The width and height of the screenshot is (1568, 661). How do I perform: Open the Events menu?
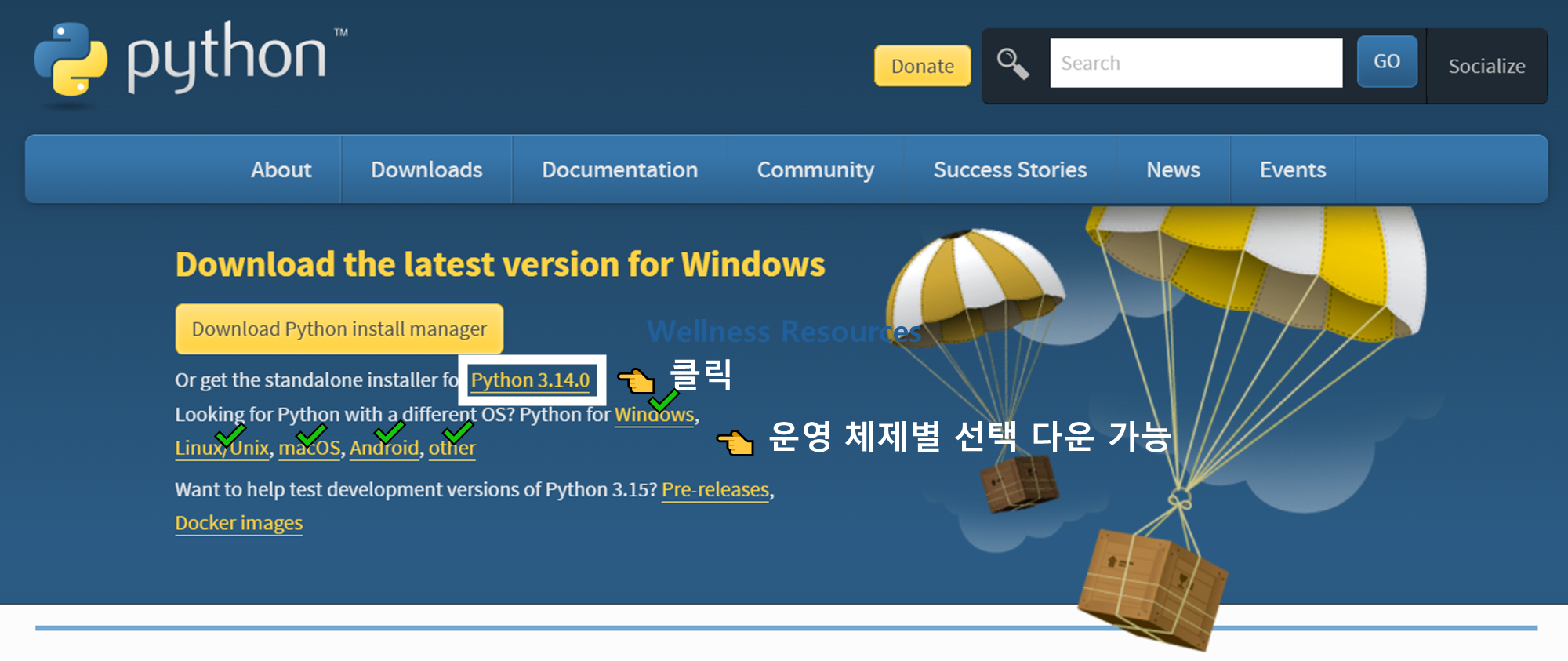coord(1293,169)
